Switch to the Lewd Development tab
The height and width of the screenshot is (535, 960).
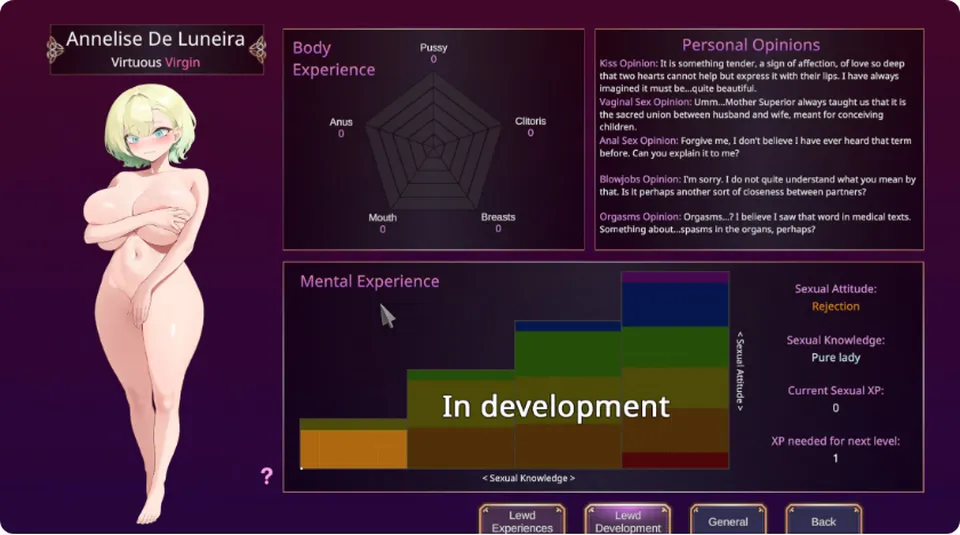pyautogui.click(x=628, y=521)
